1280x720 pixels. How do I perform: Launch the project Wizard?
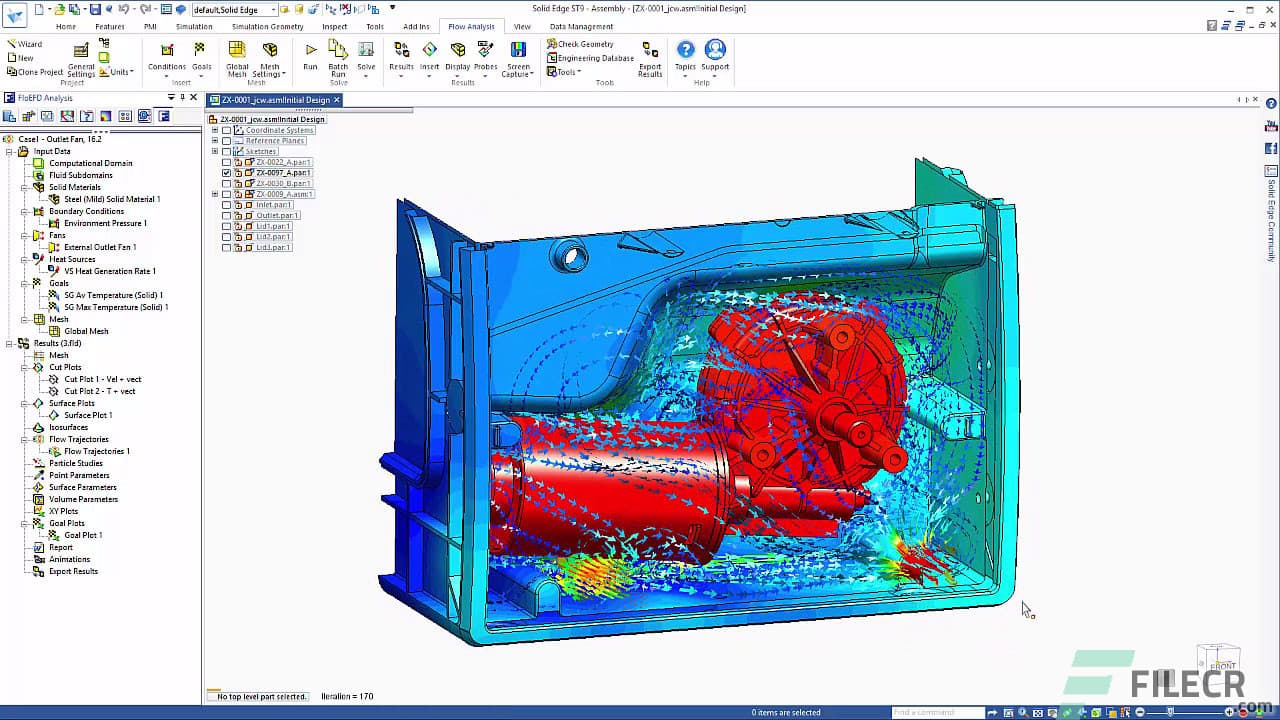tap(24, 44)
